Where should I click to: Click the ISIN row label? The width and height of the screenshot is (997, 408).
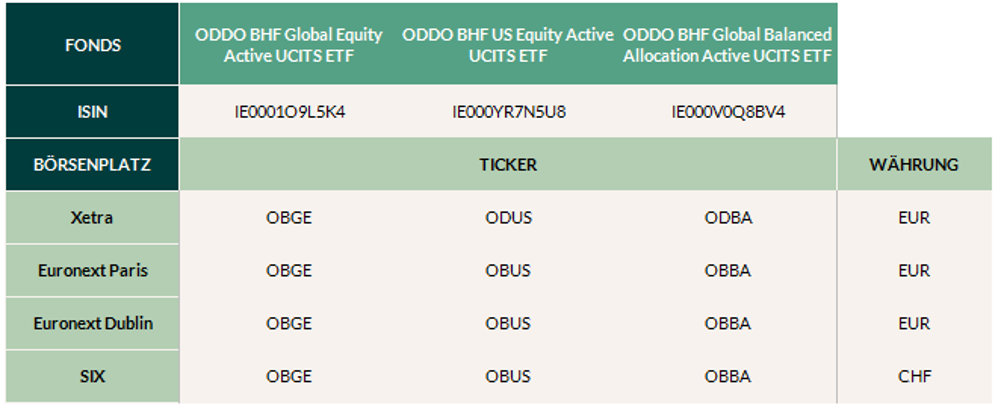coord(92,112)
